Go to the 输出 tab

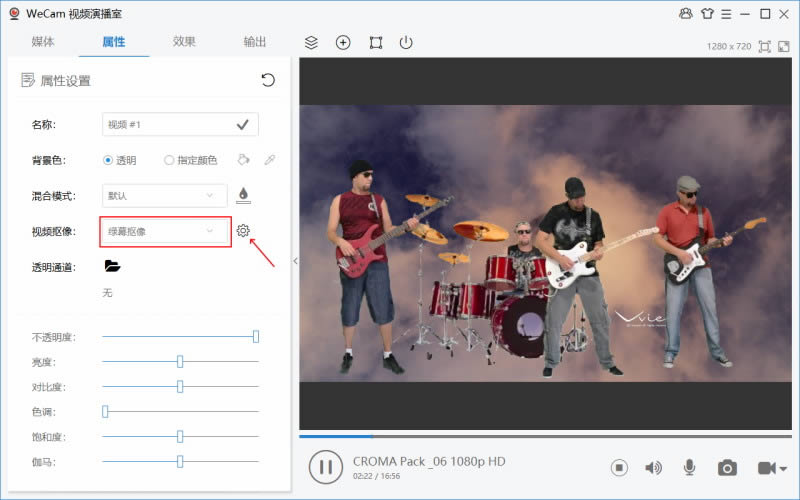(255, 42)
